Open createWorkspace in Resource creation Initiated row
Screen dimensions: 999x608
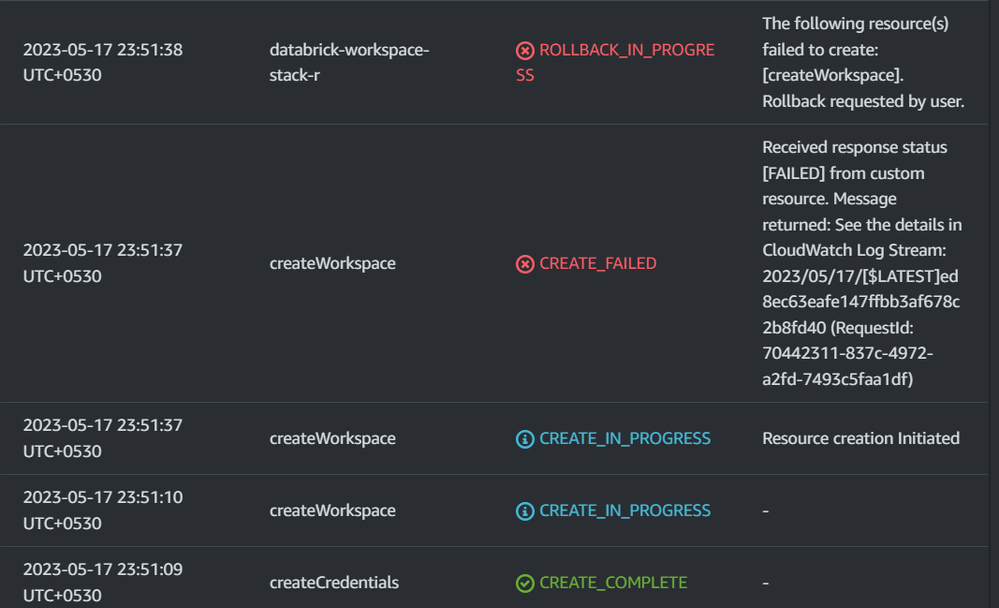[x=332, y=439]
